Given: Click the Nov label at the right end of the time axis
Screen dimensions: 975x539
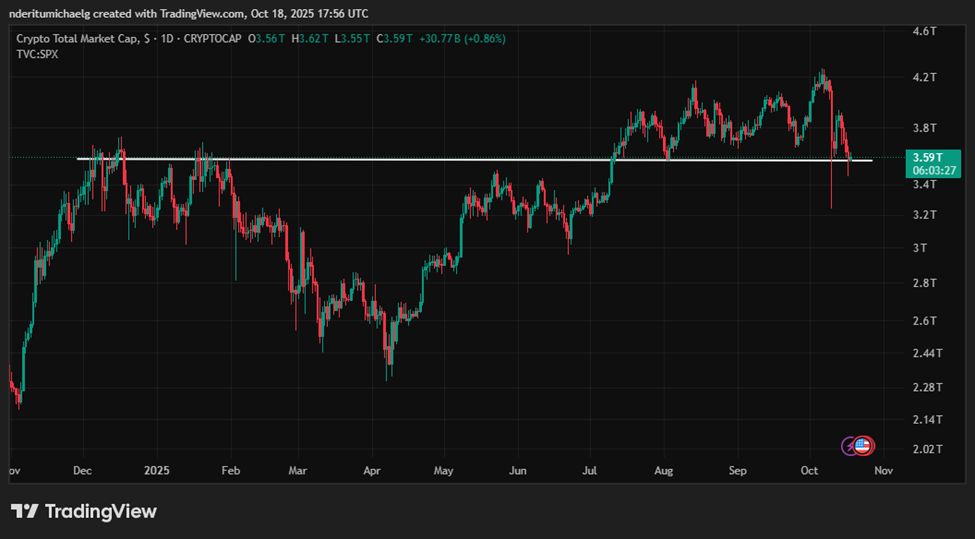Looking at the screenshot, I should tap(884, 471).
